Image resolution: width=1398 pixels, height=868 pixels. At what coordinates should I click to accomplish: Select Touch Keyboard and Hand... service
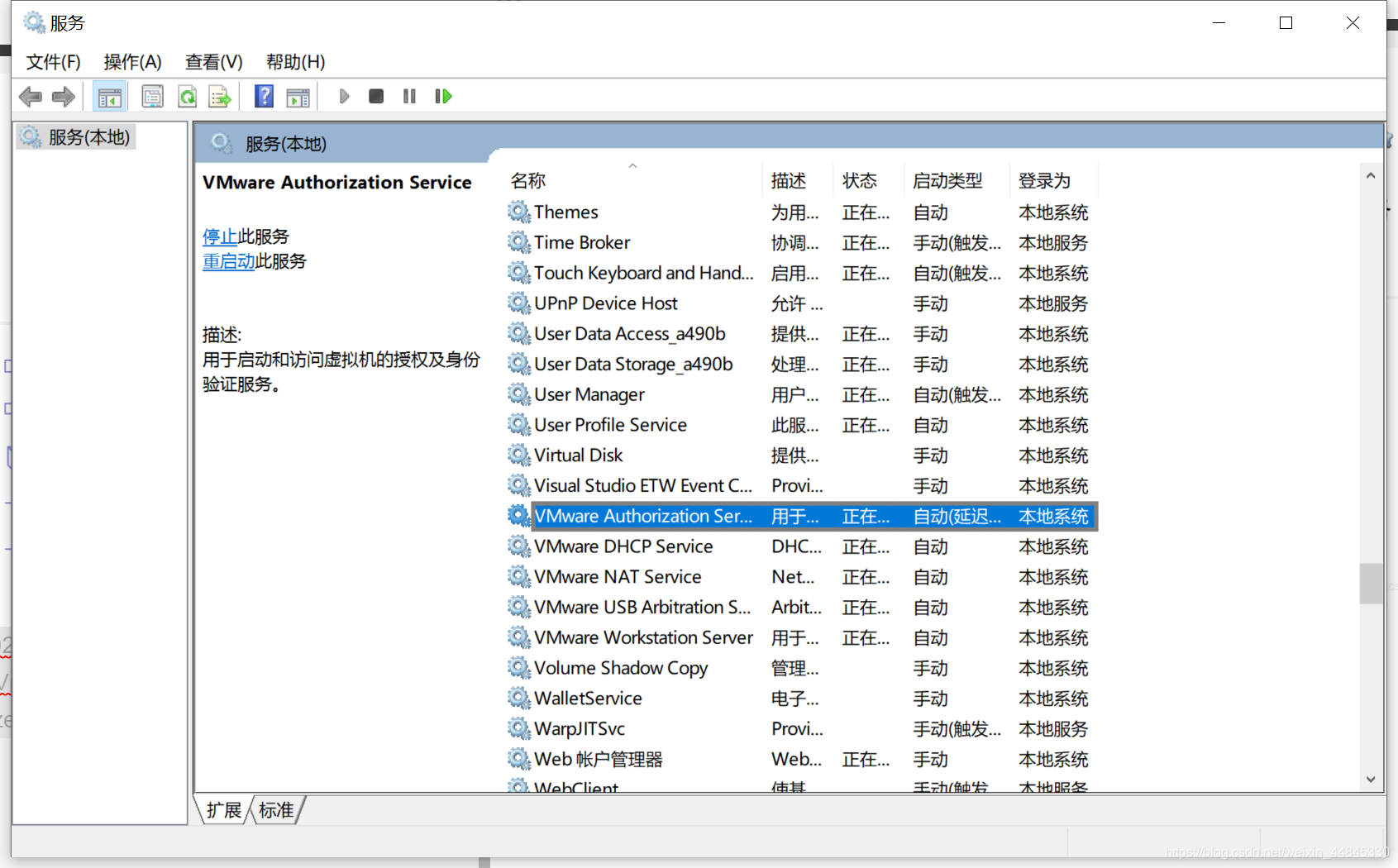pos(802,274)
